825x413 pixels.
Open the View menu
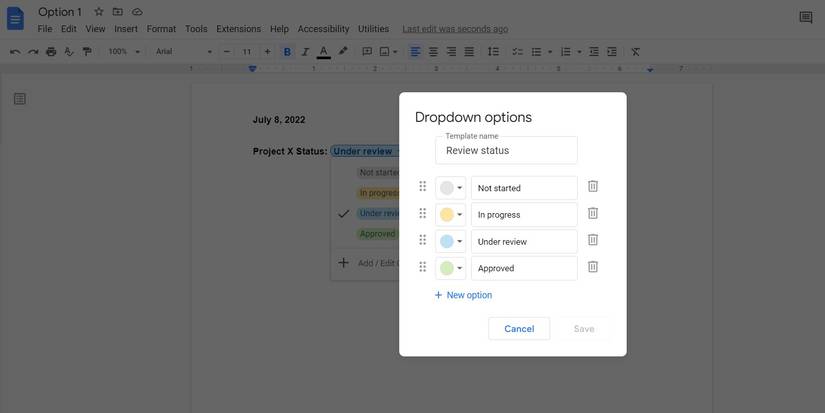point(95,29)
